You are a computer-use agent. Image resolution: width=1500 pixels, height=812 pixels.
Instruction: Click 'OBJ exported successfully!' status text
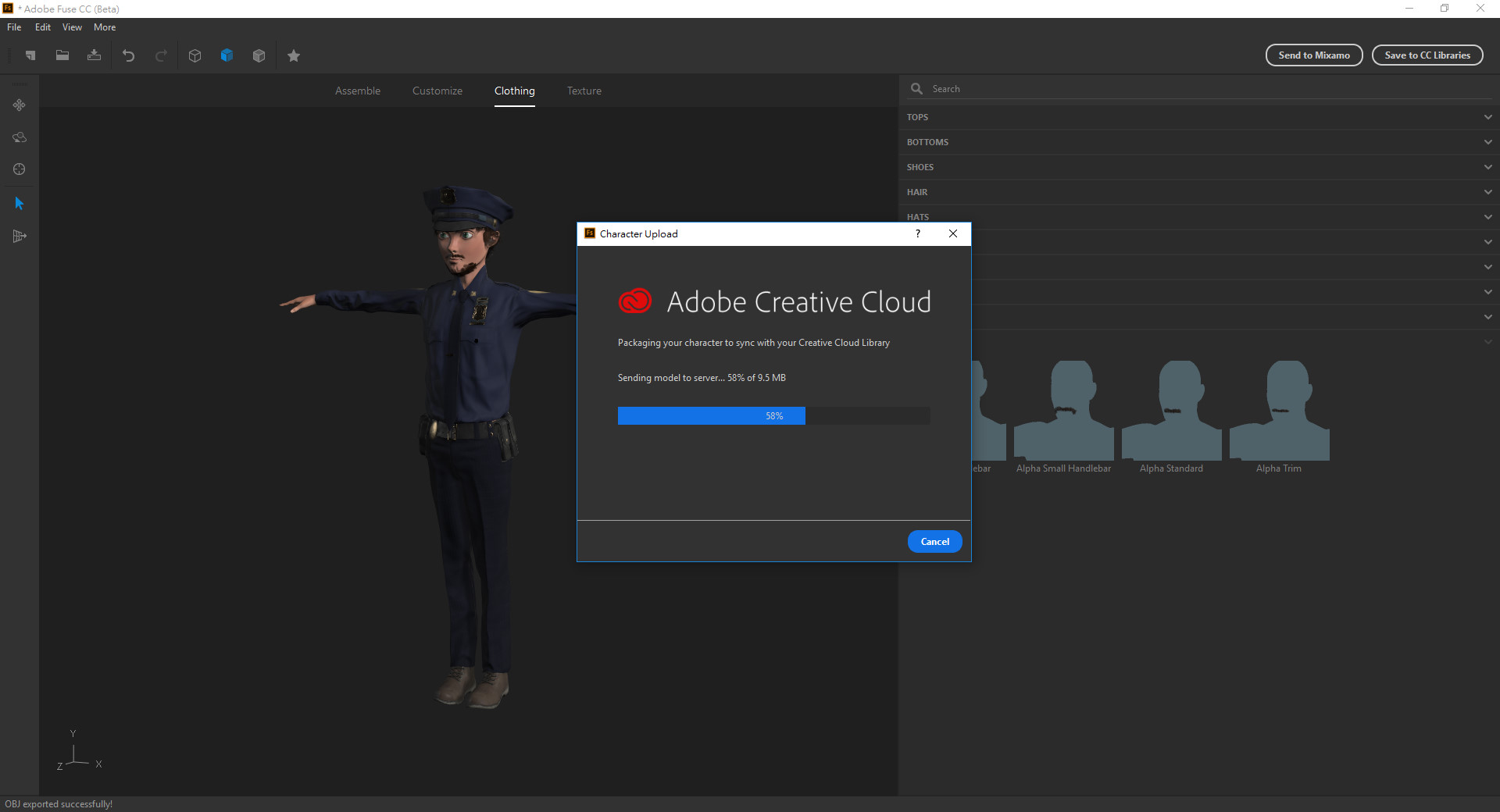(x=59, y=804)
